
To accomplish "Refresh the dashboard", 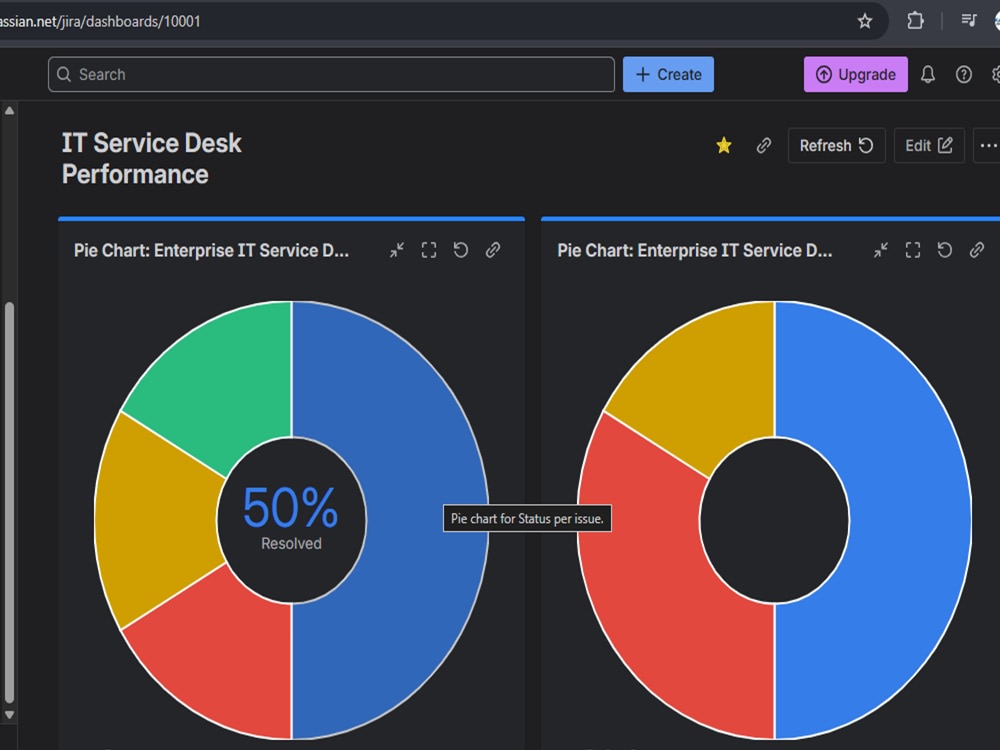I will pos(836,145).
